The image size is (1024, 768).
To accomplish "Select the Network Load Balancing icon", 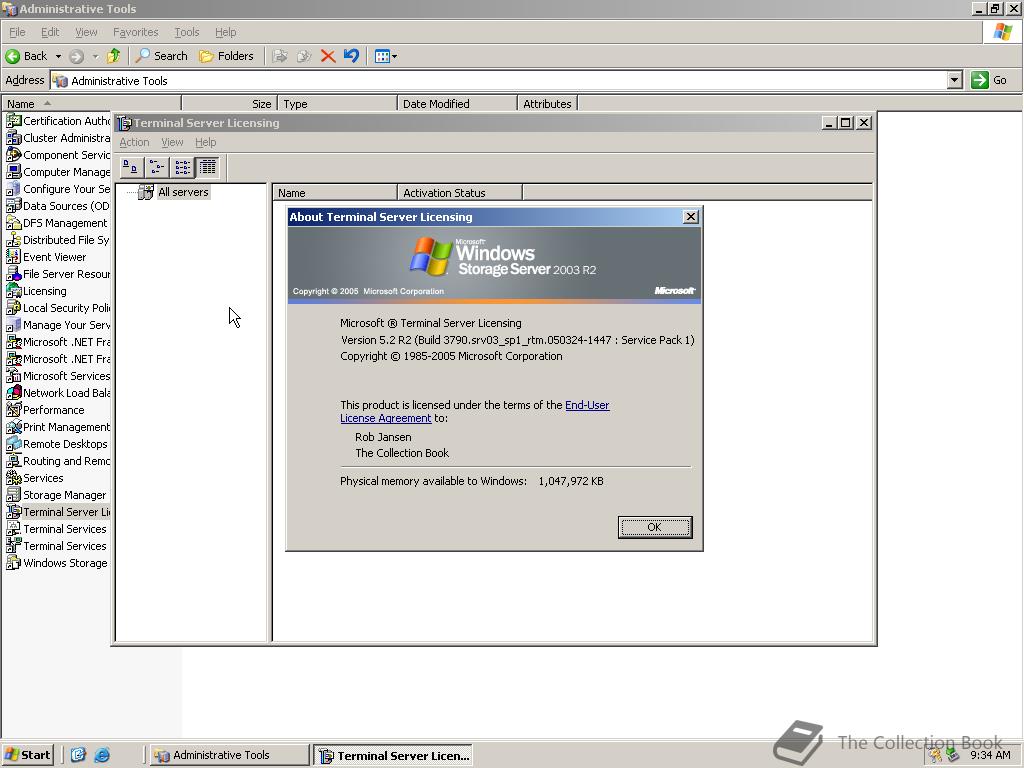I will 14,392.
